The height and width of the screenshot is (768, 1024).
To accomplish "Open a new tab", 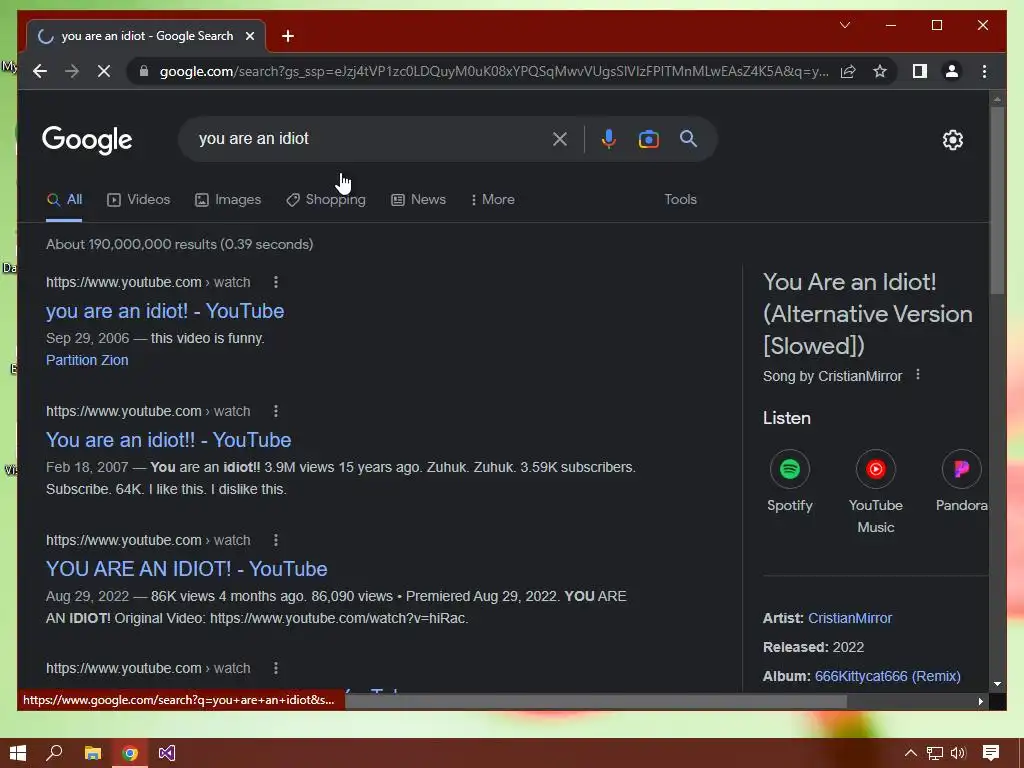I will coord(288,36).
